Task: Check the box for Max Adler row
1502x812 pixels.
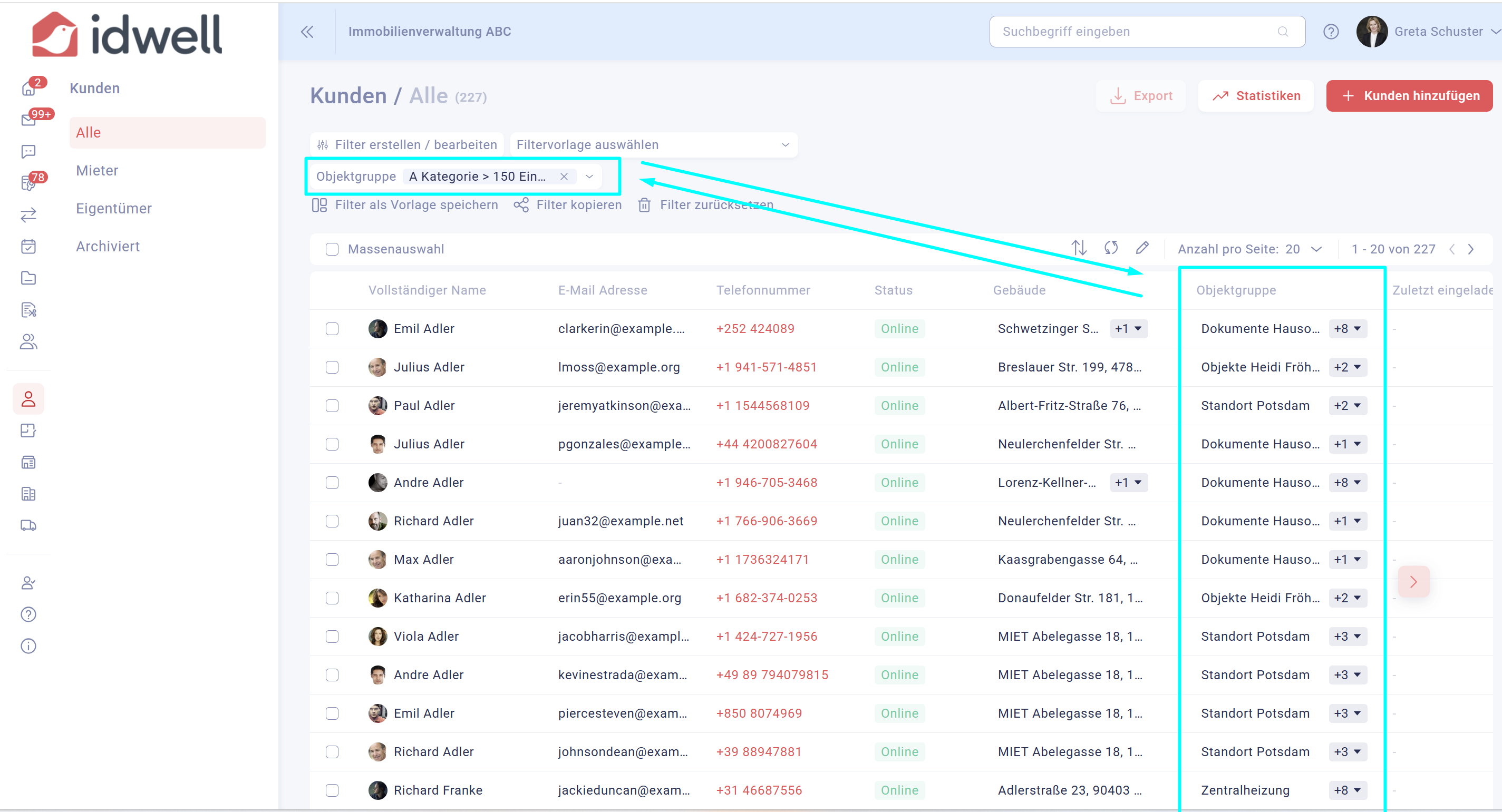Action: [332, 560]
